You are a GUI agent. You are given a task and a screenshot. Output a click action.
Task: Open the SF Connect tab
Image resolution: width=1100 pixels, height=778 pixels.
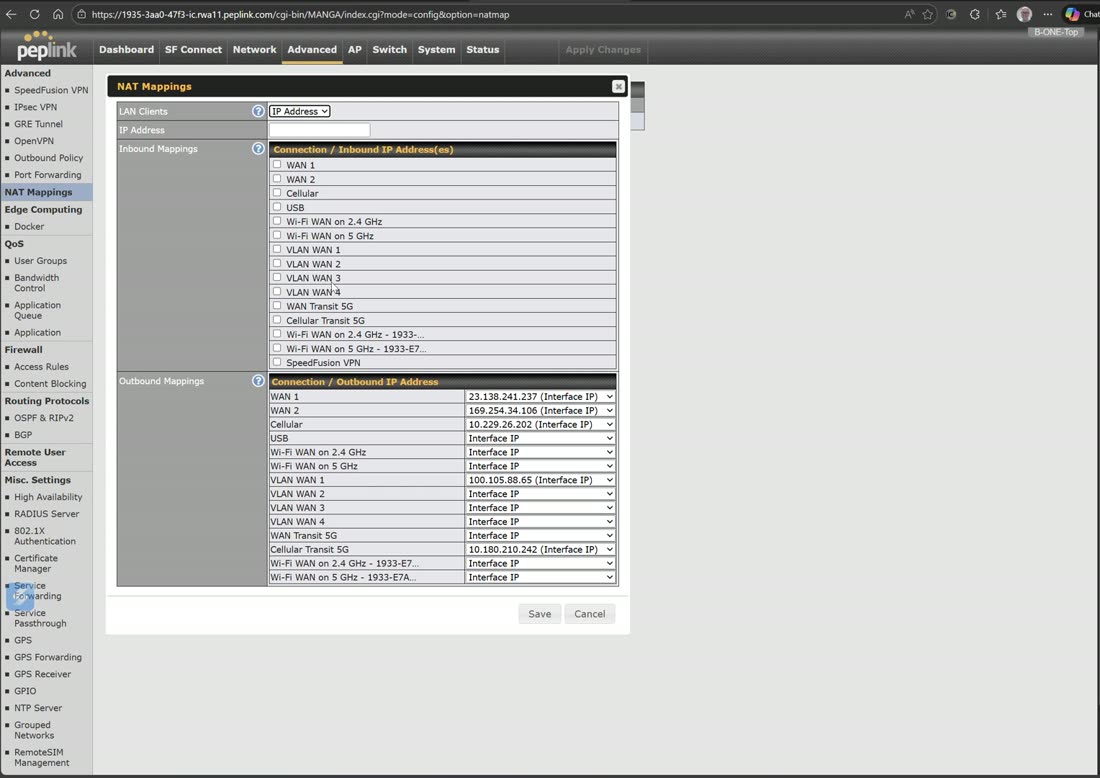click(x=193, y=50)
